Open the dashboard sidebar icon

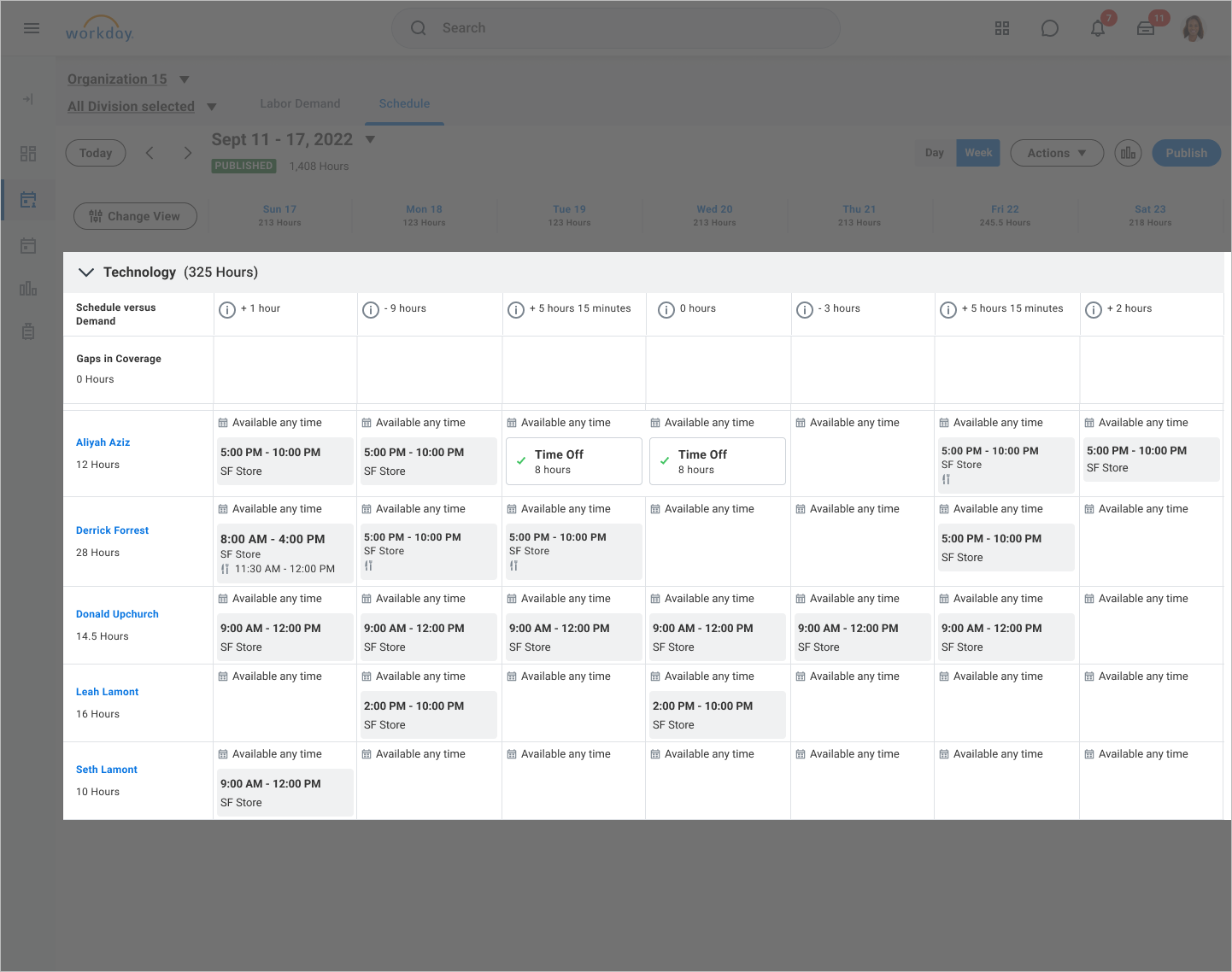[x=28, y=153]
